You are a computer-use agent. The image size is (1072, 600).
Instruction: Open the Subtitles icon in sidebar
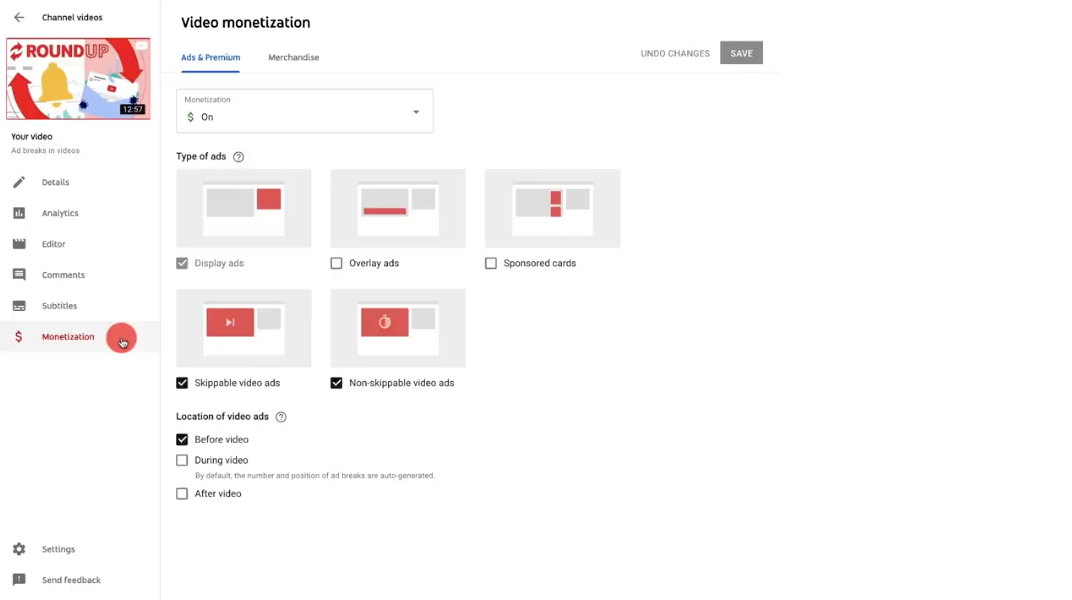(19, 306)
